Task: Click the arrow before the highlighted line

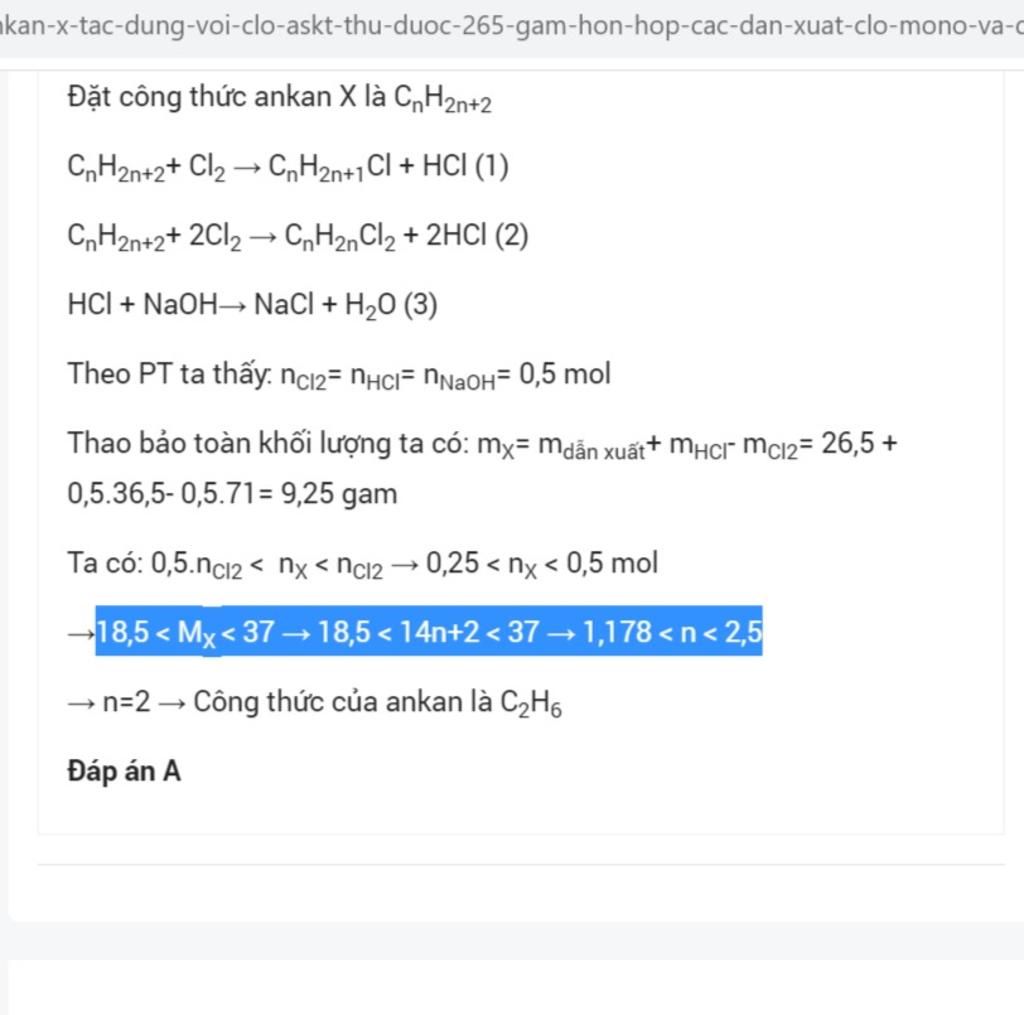Action: (x=81, y=634)
